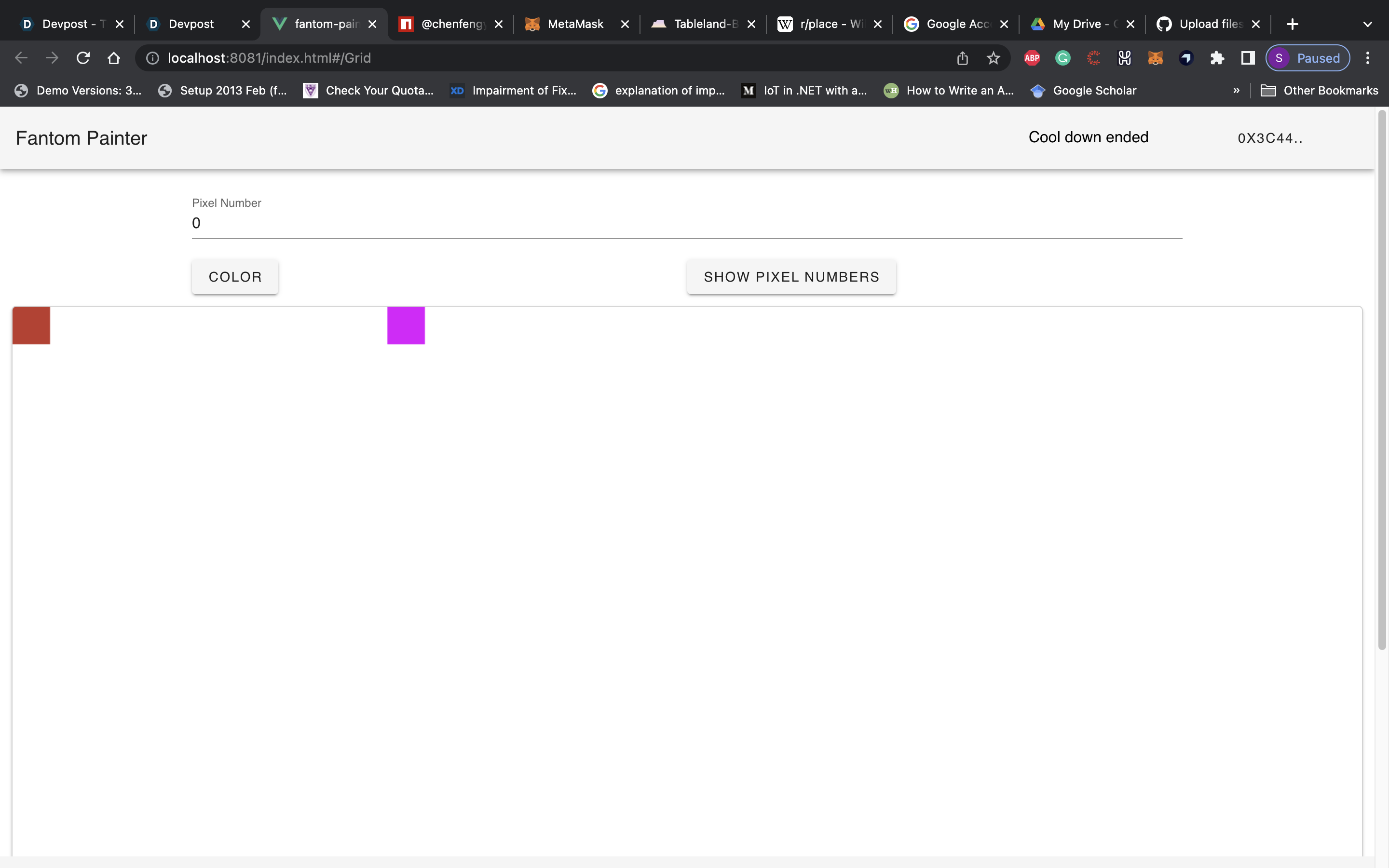Switch to the MetaMask tab
Viewport: 1389px width, 868px height.
pos(575,24)
